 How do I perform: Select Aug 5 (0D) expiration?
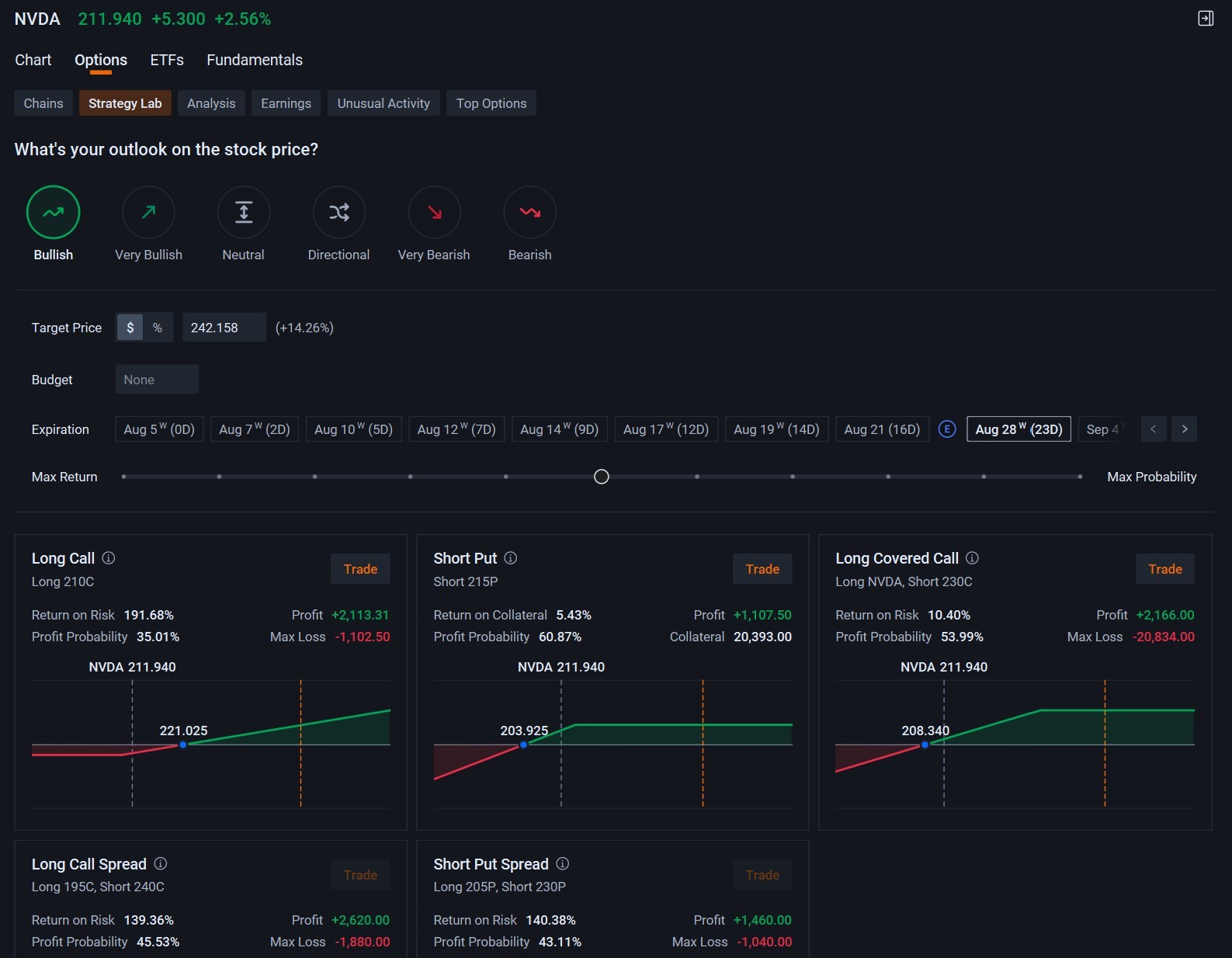click(x=159, y=429)
